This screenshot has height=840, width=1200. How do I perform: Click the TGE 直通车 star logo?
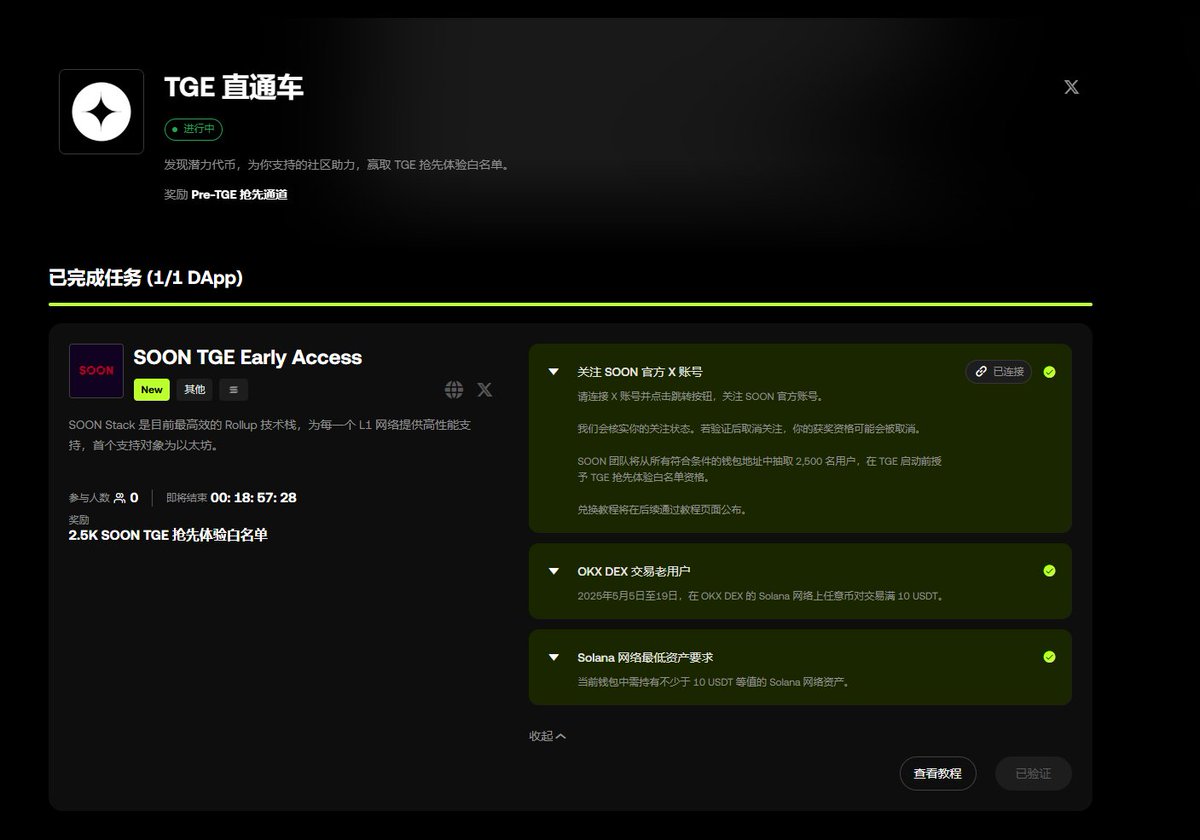click(x=101, y=112)
